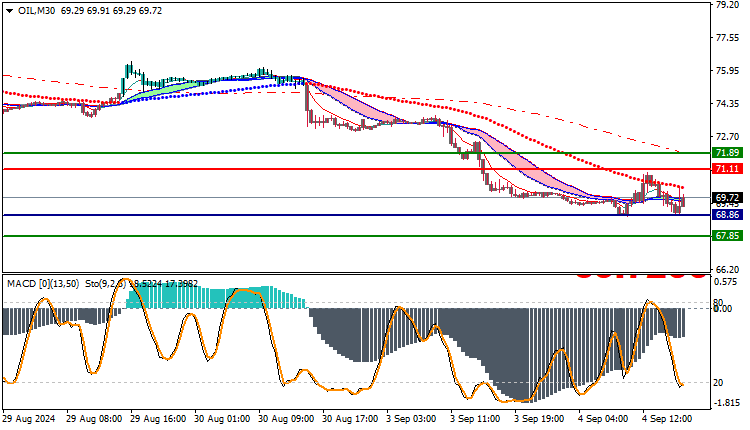Open the chart dropdown triangle beside OIL,M30
Image resolution: width=750 pixels, height=430 pixels.
[x=9, y=11]
